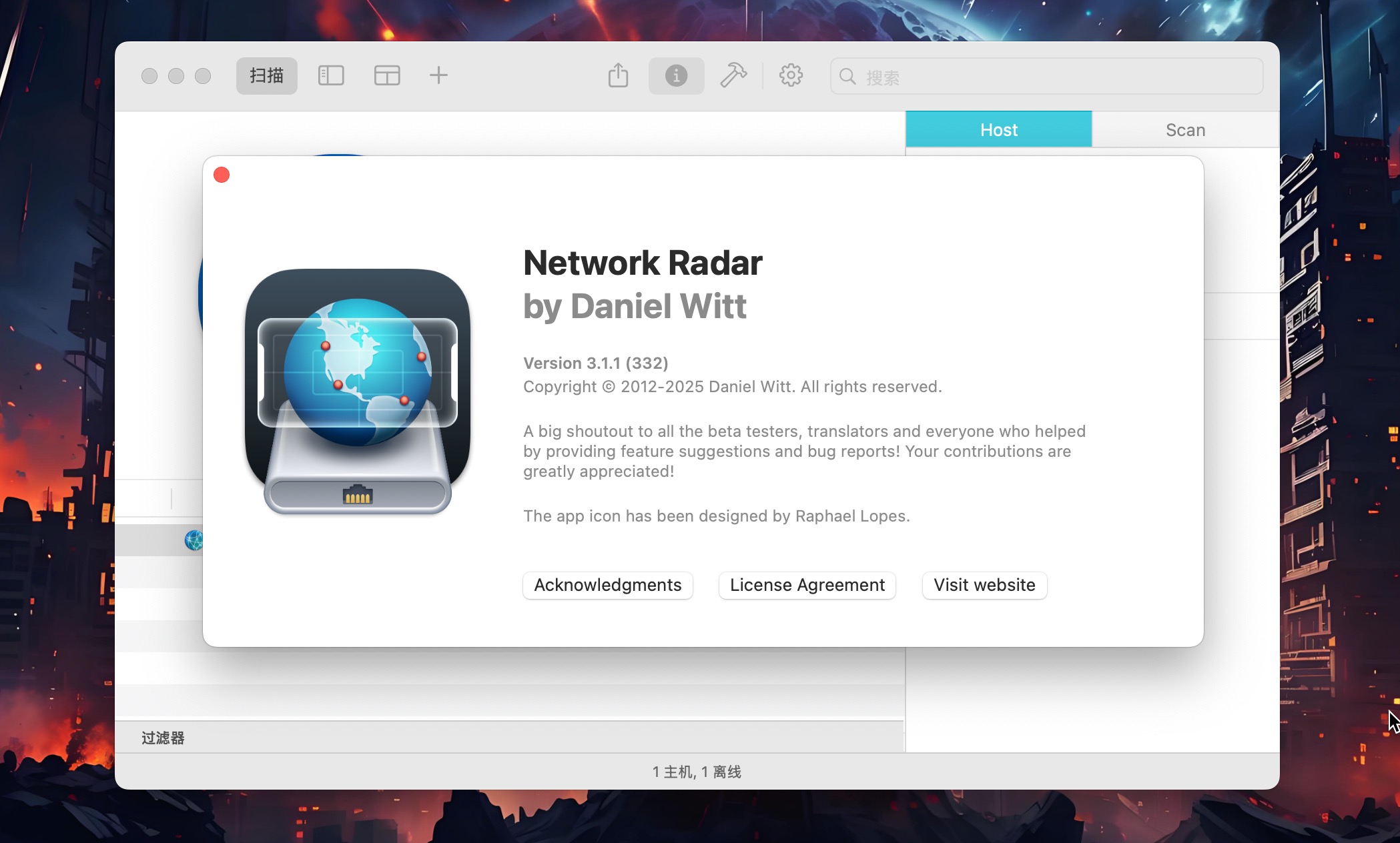Switch to the Host tab
The image size is (1400, 843).
click(999, 129)
